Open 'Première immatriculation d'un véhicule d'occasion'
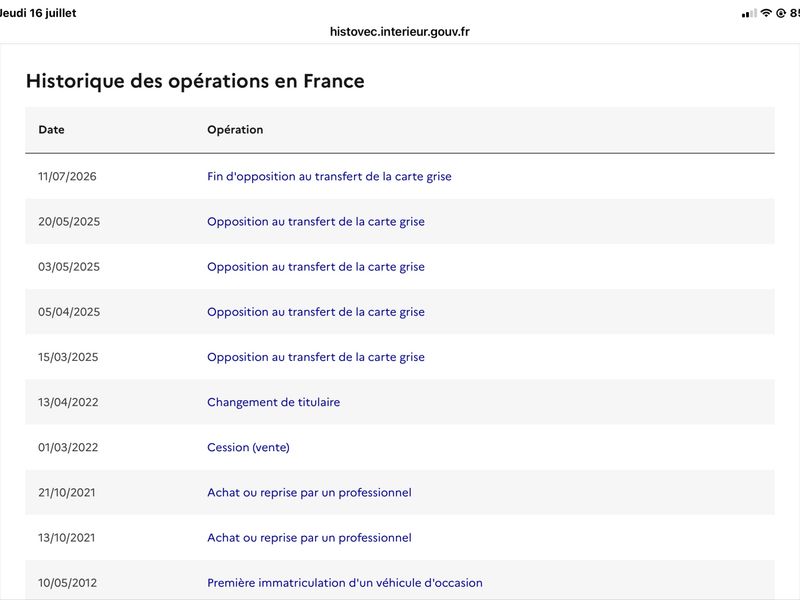Screen dimensions: 800x600 (x=344, y=583)
